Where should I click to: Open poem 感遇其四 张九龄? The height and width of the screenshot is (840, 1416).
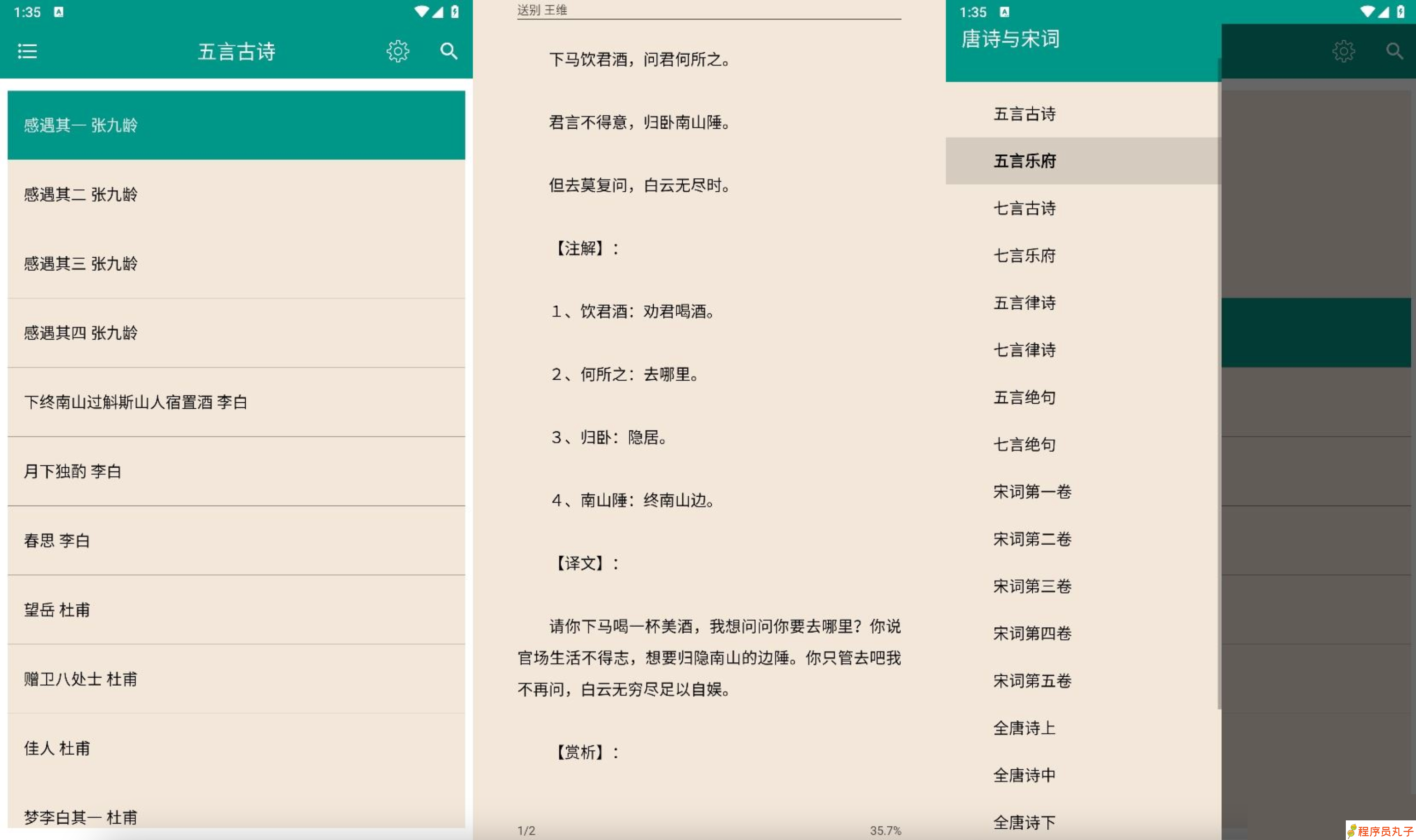click(236, 333)
